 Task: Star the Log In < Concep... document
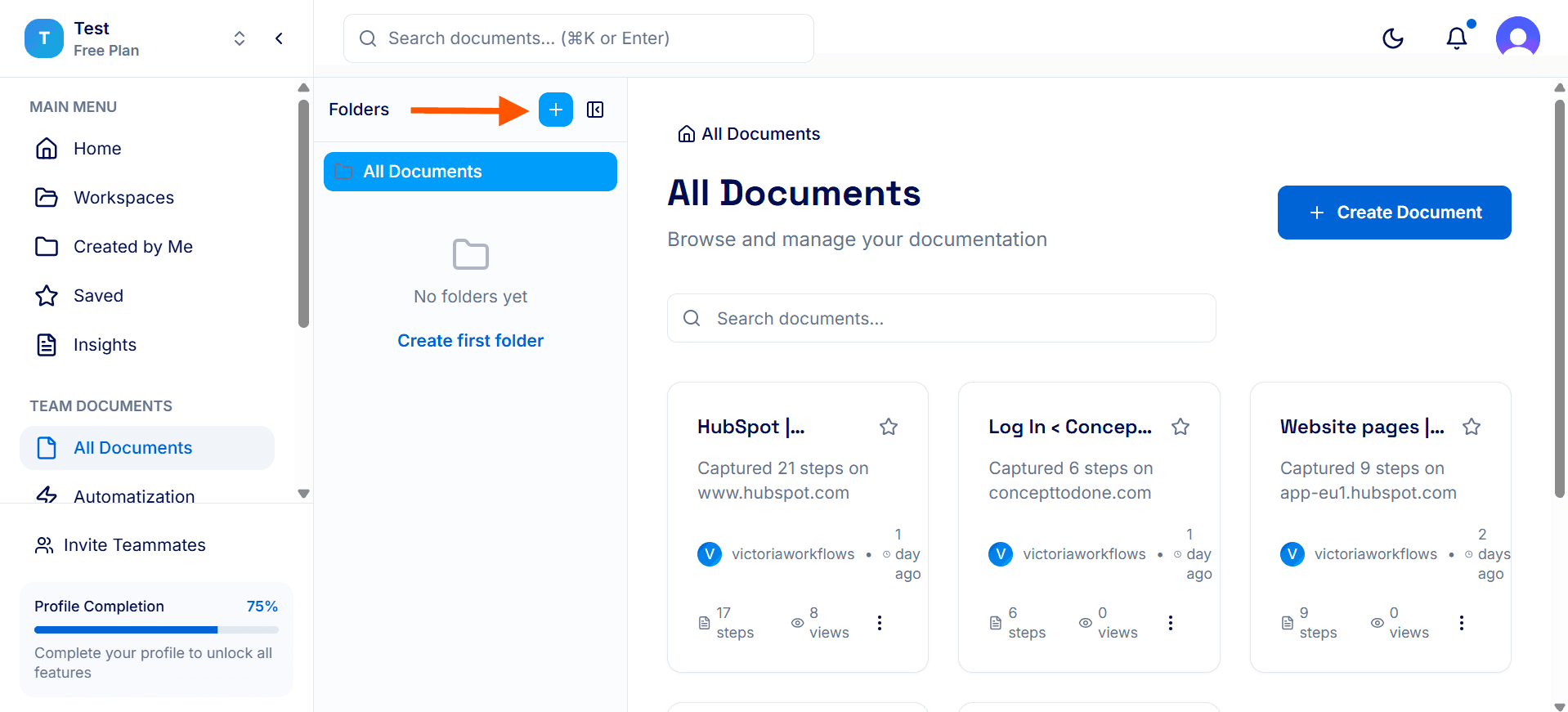click(x=1180, y=427)
